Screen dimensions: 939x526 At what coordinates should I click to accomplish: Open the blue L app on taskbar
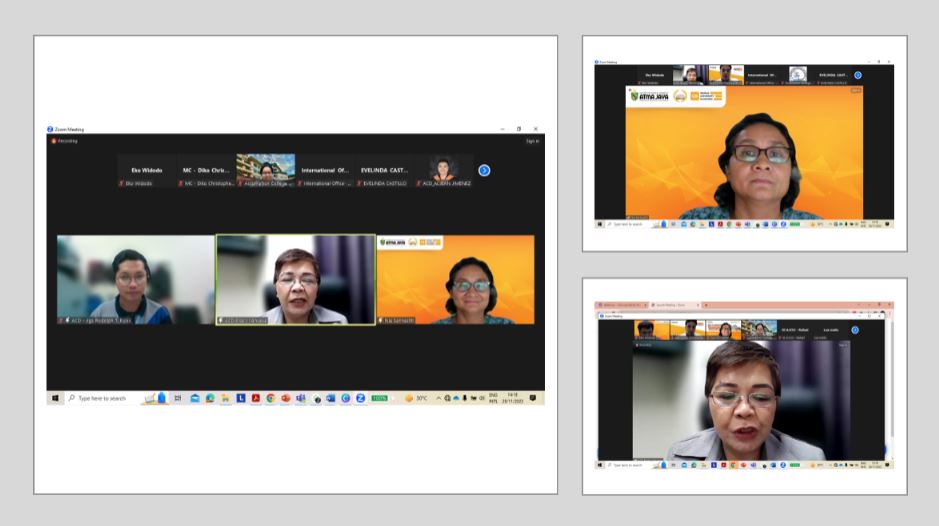241,398
